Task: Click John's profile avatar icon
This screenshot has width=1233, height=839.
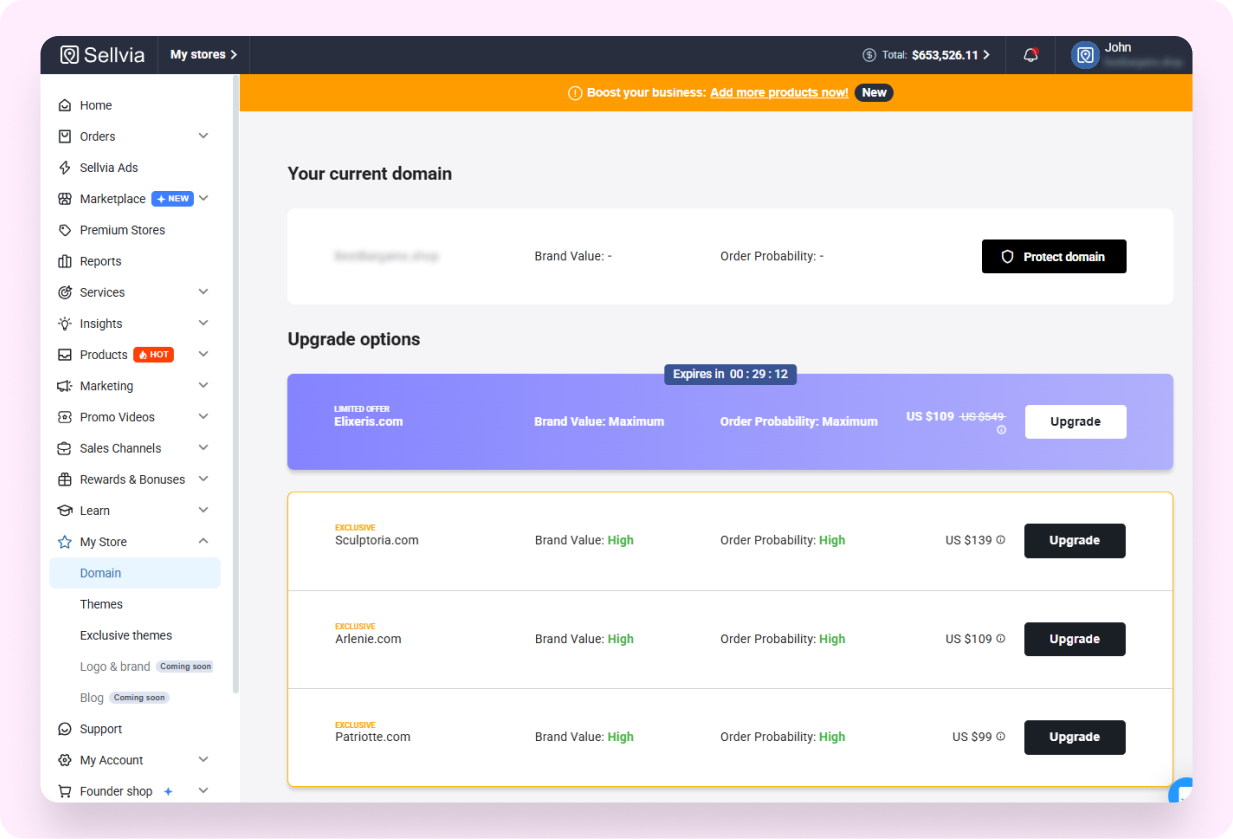Action: pos(1085,55)
